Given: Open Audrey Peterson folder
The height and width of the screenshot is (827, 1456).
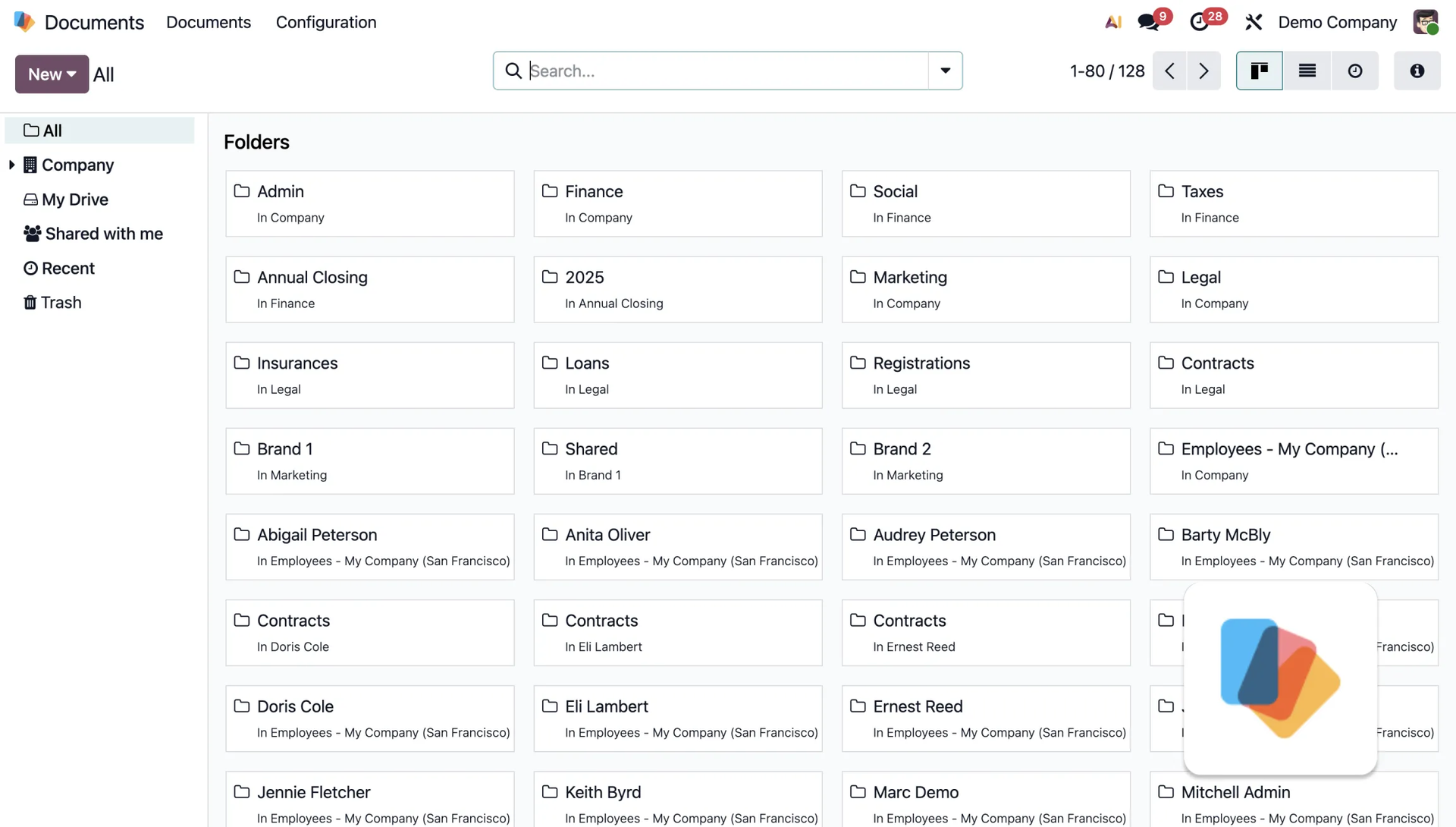Looking at the screenshot, I should click(x=986, y=546).
